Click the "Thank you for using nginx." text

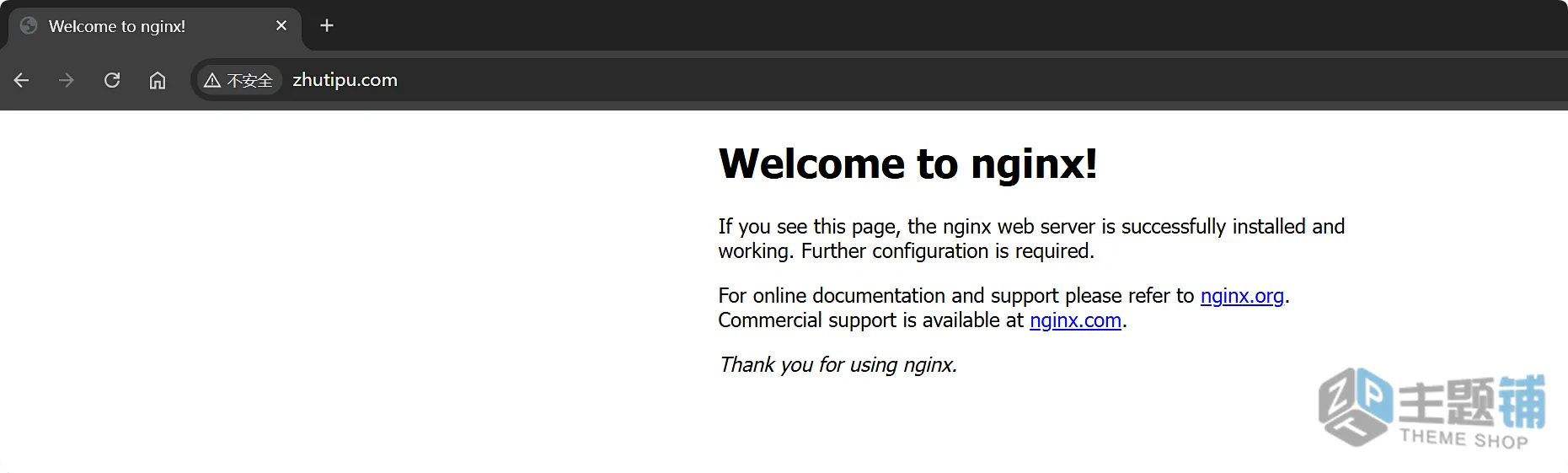click(838, 365)
